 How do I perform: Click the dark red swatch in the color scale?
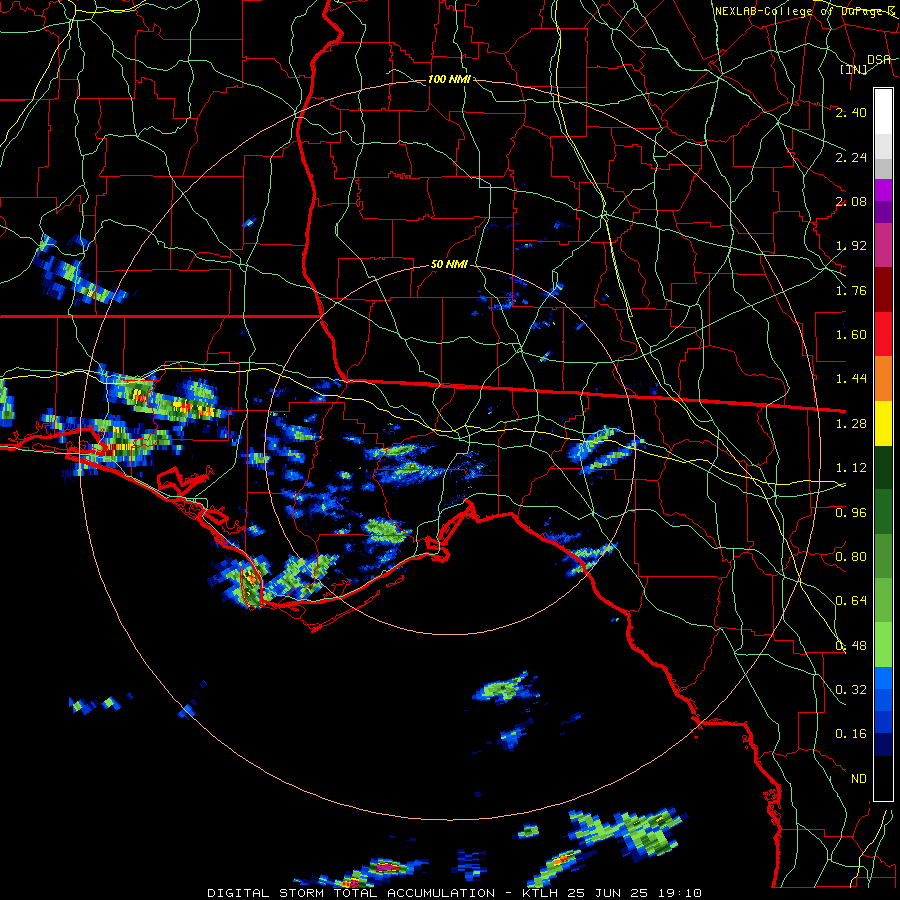[x=883, y=290]
